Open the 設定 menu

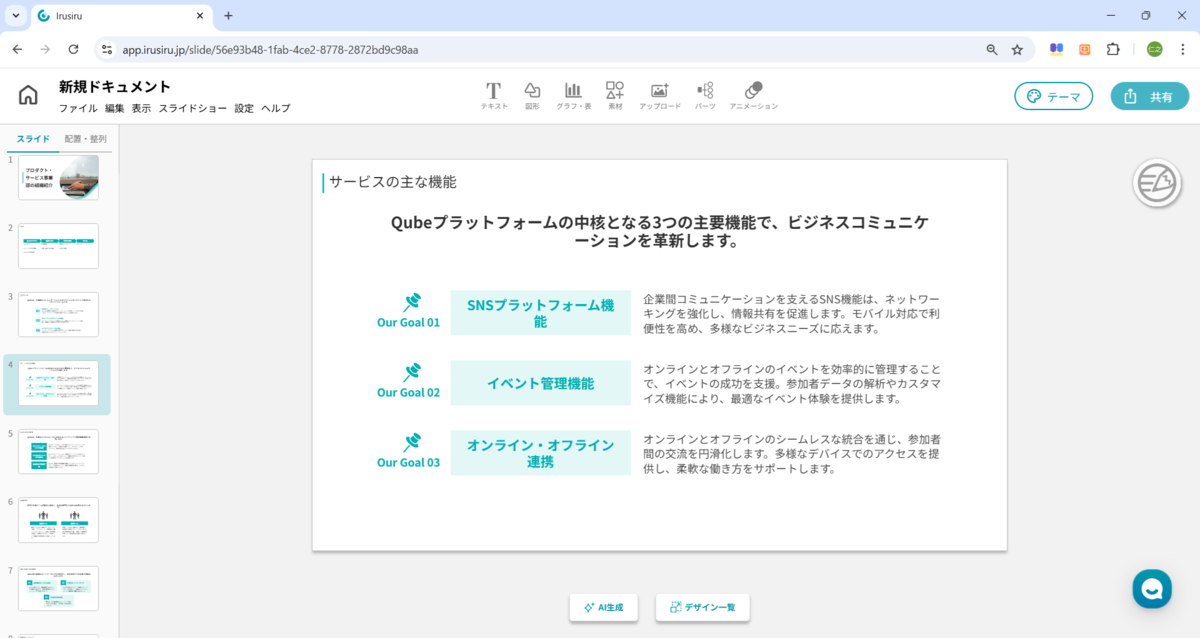244,108
